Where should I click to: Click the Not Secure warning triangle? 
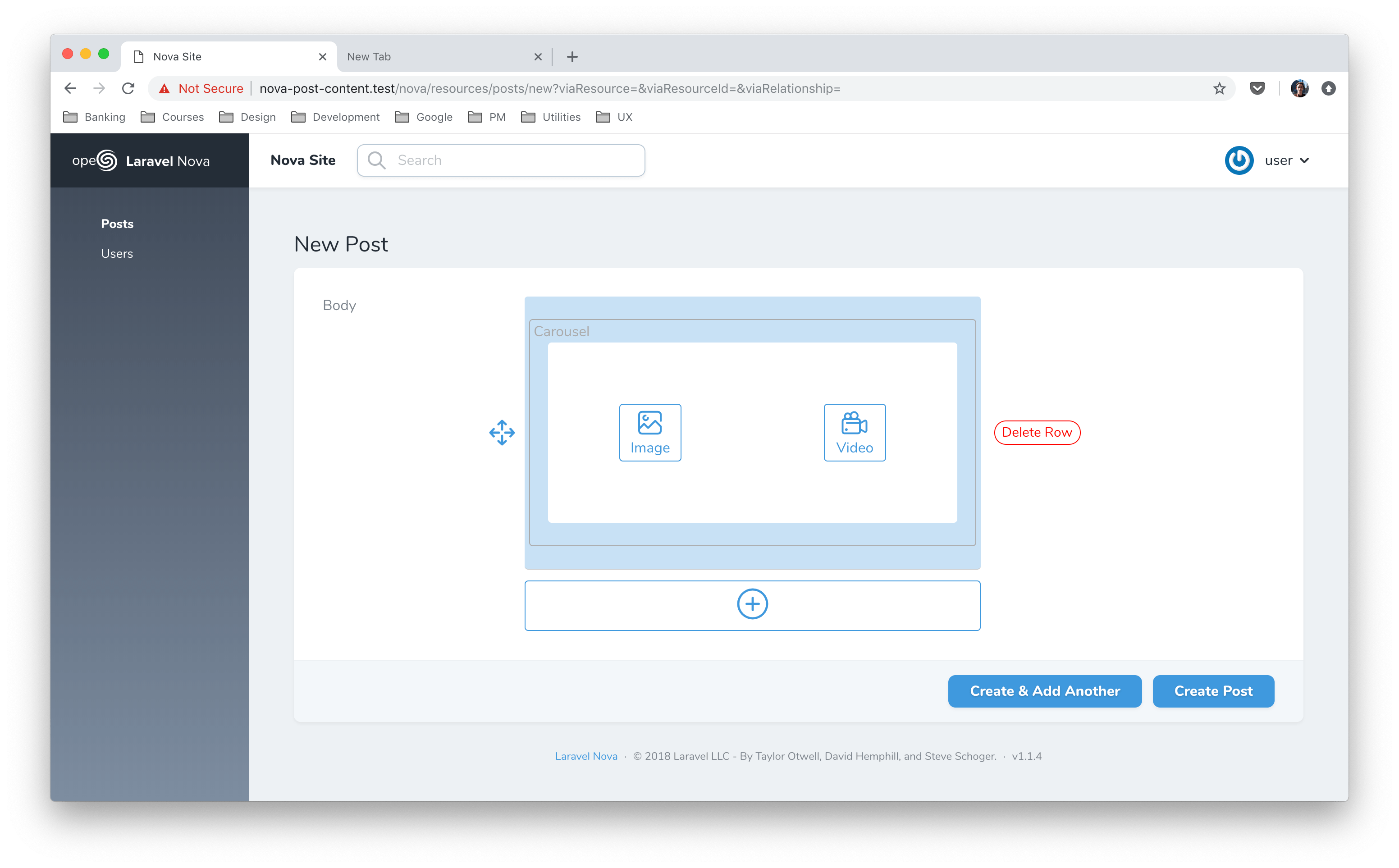[165, 88]
